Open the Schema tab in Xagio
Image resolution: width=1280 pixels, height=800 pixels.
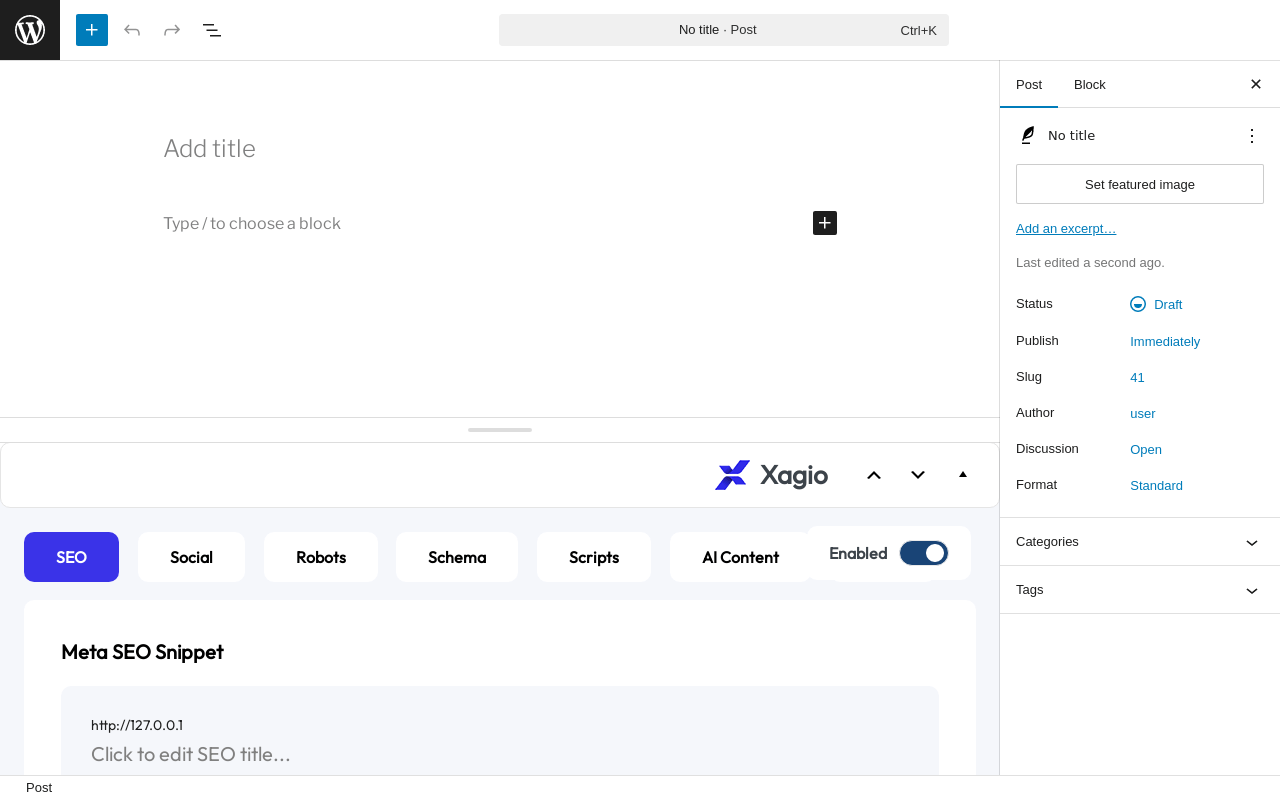457,557
